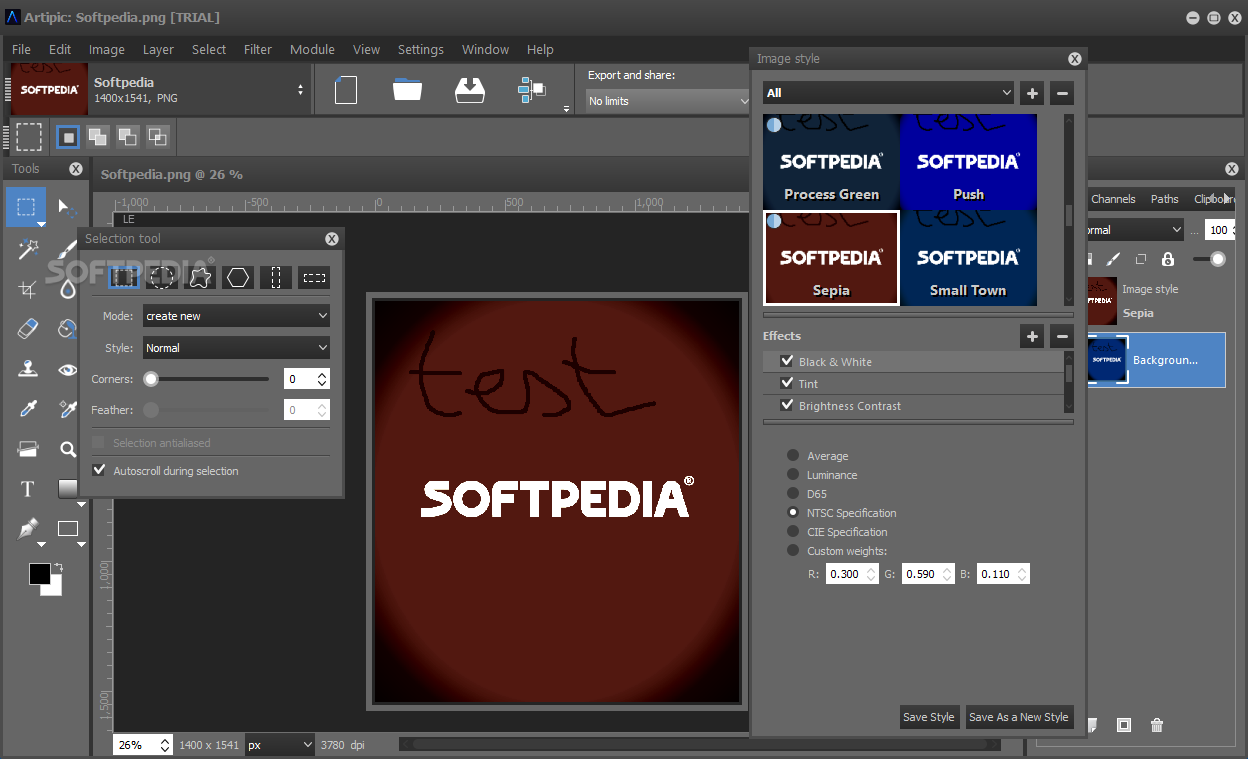1248x759 pixels.
Task: Expand the Softpedia document switcher
Action: pos(300,90)
